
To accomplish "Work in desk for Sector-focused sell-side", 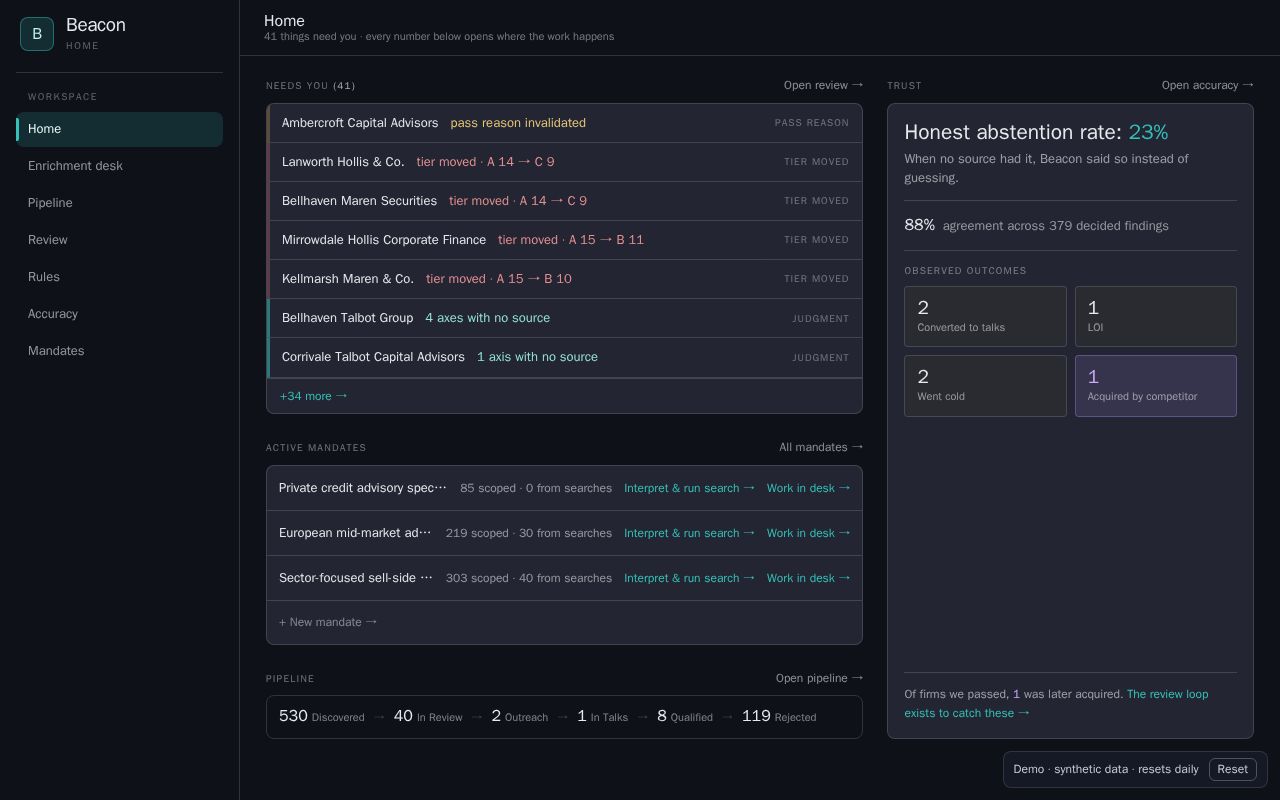I will (x=808, y=578).
